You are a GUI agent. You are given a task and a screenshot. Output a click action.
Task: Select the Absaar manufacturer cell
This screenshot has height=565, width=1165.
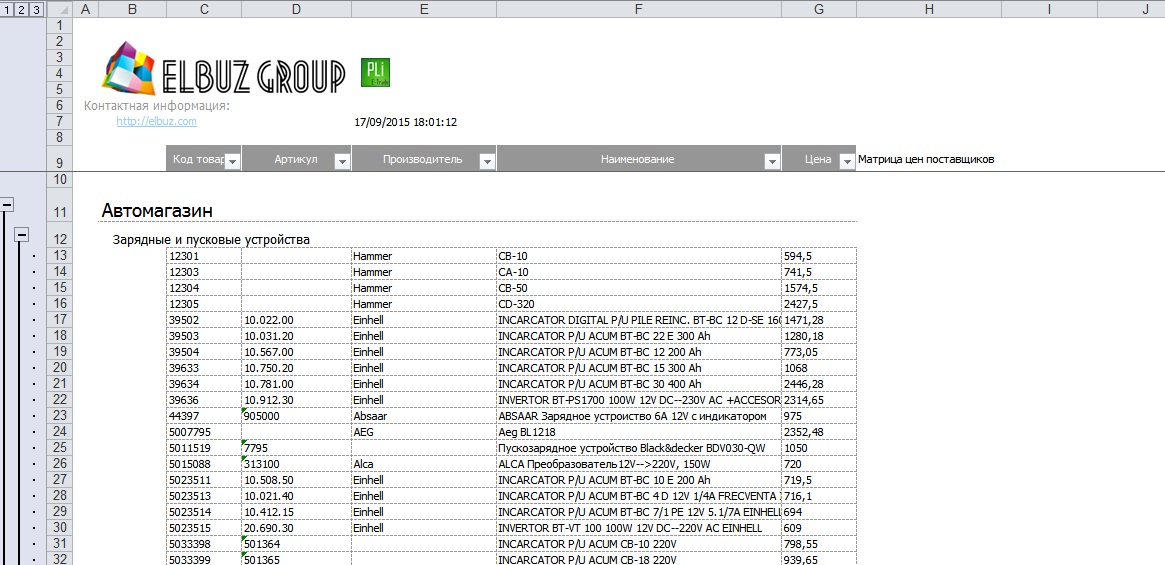pos(424,416)
